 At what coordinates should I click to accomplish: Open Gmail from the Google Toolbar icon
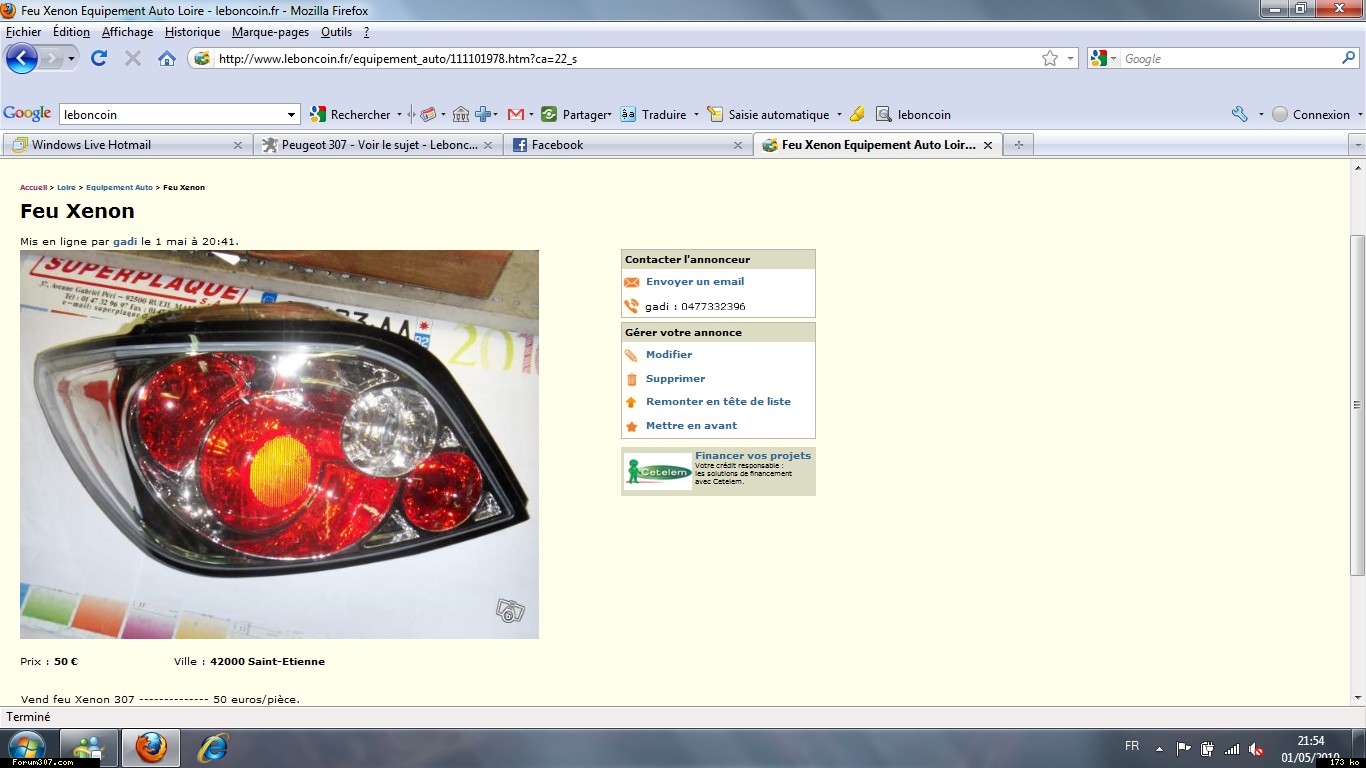(x=516, y=115)
